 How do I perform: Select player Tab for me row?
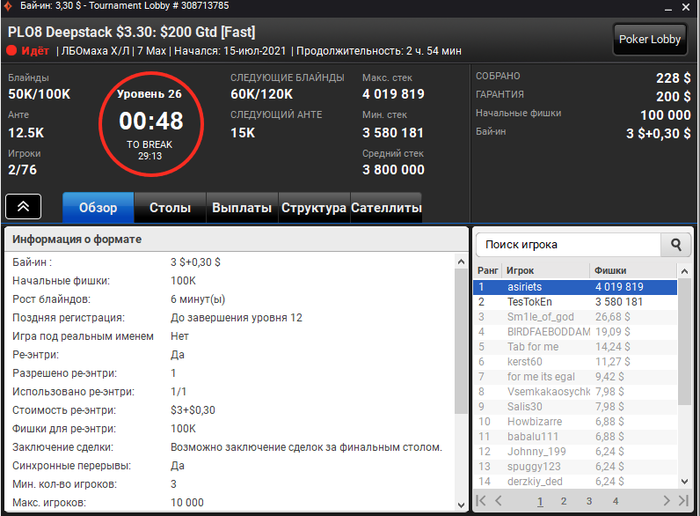click(575, 347)
